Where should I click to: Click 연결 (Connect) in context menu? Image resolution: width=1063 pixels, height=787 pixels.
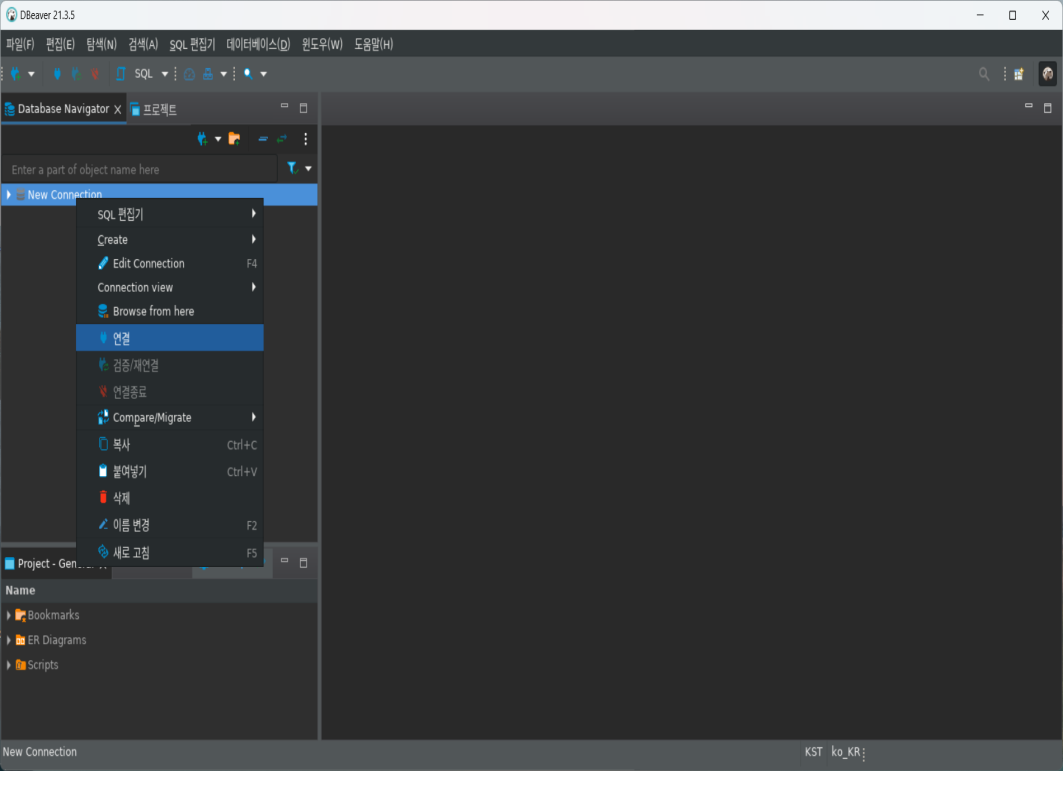tap(170, 338)
